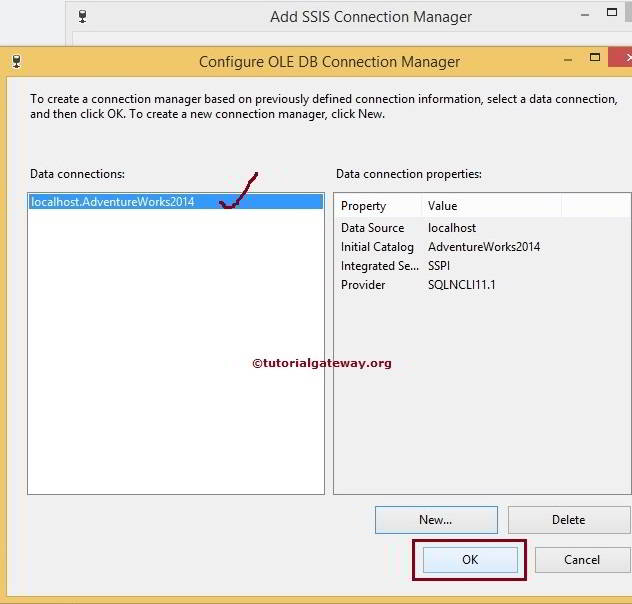Screen dimensions: 632x604
Task: Maximize the Configure OLE DB Connection Manager dialog
Action: point(595,57)
